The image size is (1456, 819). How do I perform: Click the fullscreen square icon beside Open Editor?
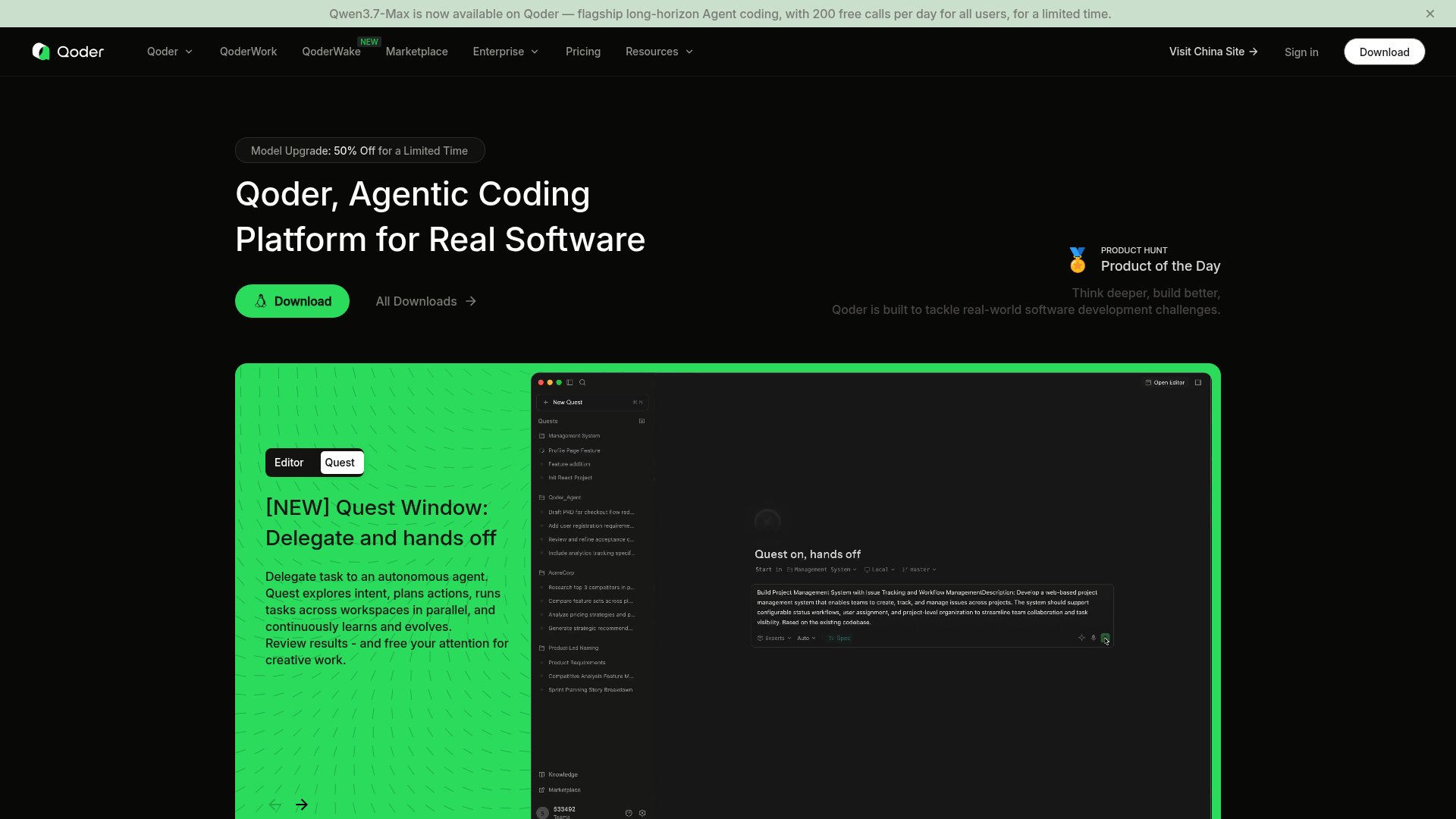click(1198, 383)
